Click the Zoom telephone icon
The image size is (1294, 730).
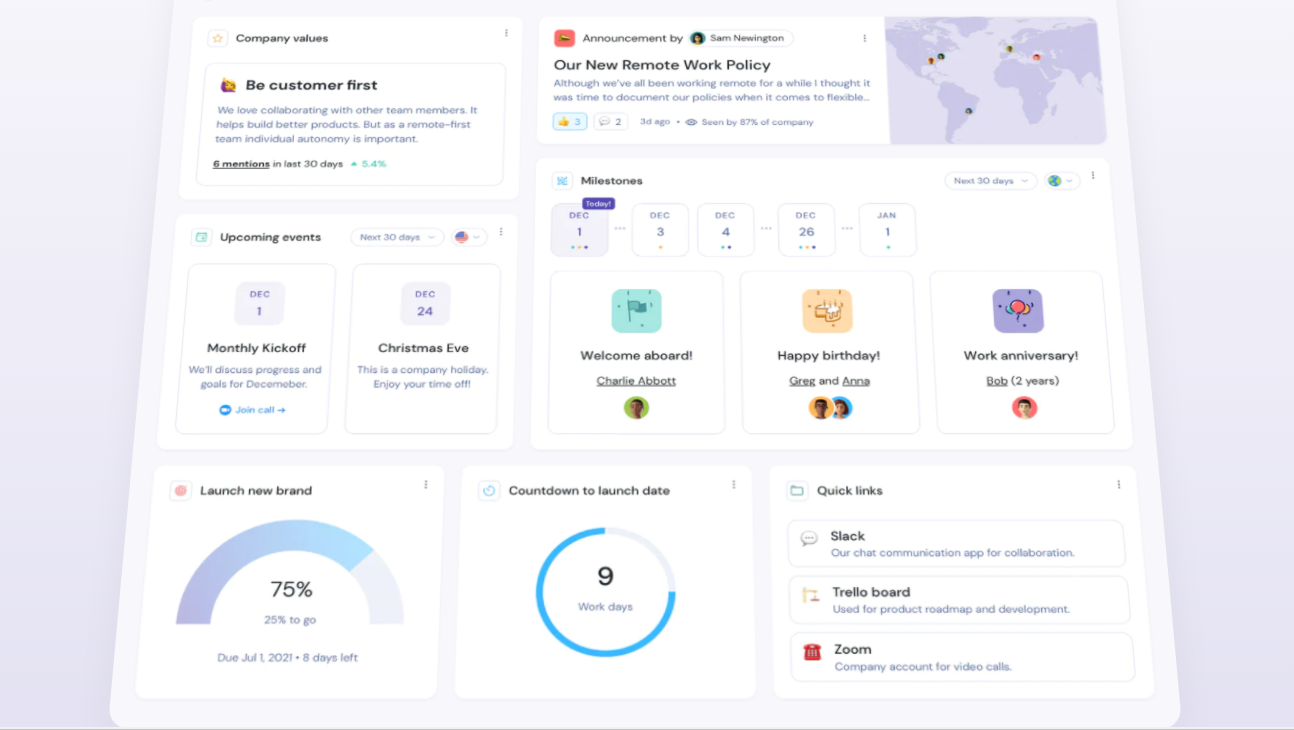click(x=812, y=652)
